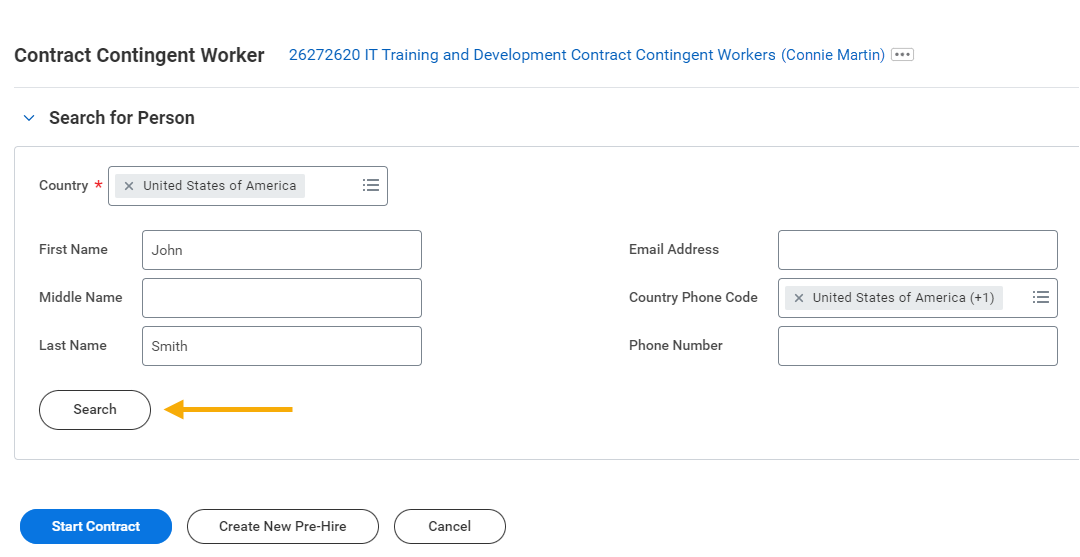The width and height of the screenshot is (1080, 557).
Task: Click the blue Start Contract button
Action: coord(96,526)
